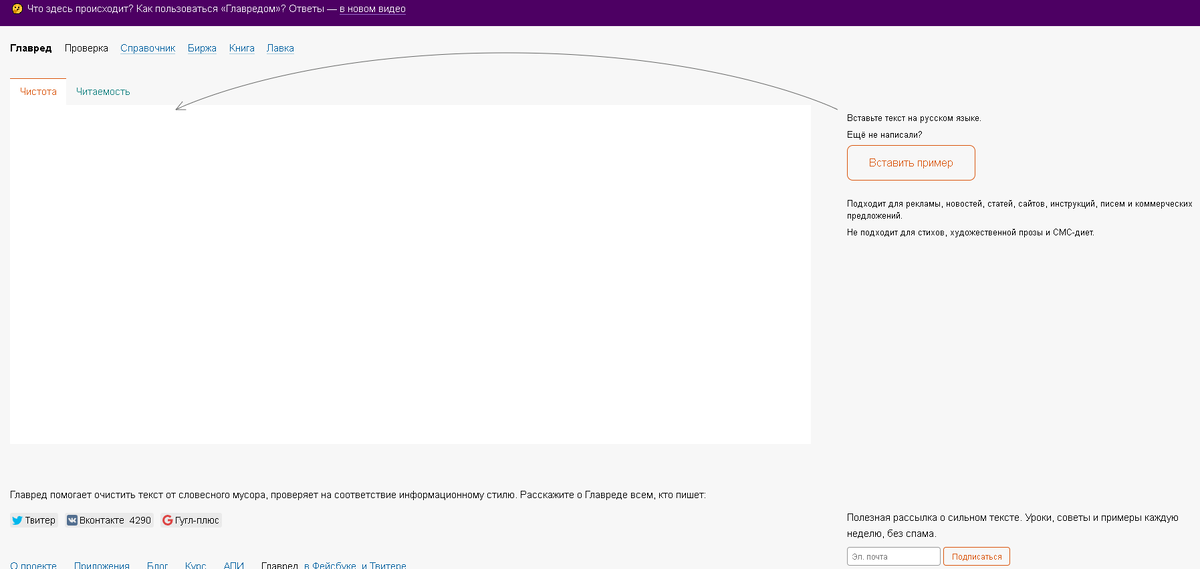This screenshot has width=1200, height=569.
Task: Click the Twitter bird icon
Action: (x=17, y=520)
